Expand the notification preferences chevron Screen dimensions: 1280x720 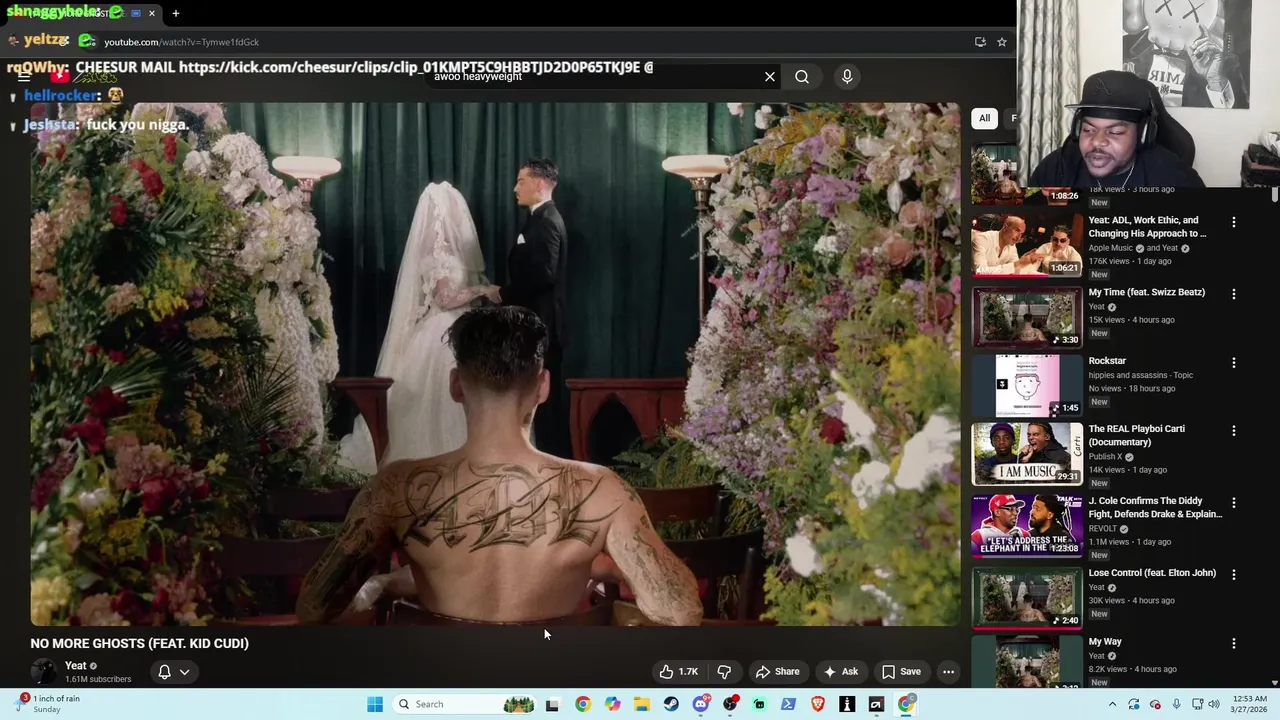pyautogui.click(x=184, y=672)
